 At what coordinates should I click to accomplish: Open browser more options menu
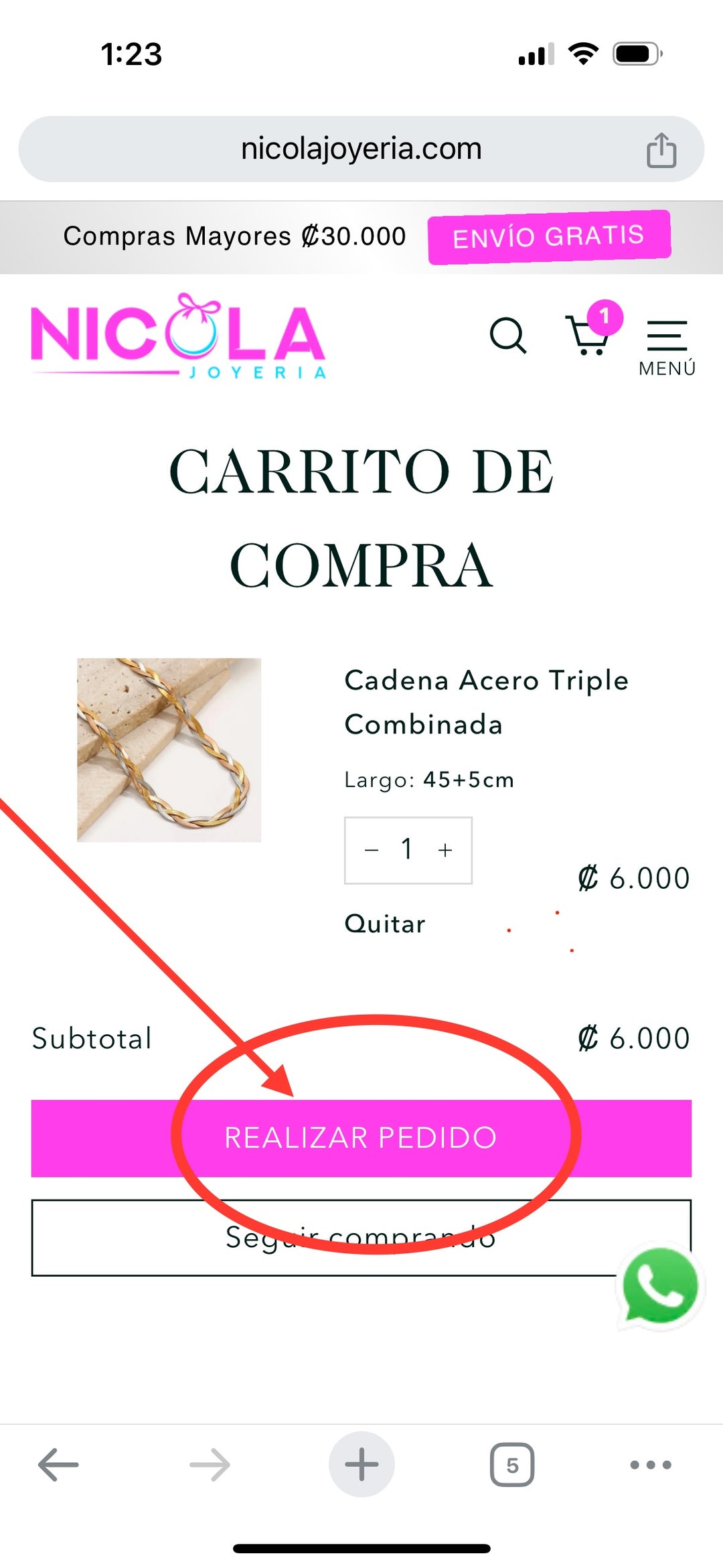[x=651, y=1465]
